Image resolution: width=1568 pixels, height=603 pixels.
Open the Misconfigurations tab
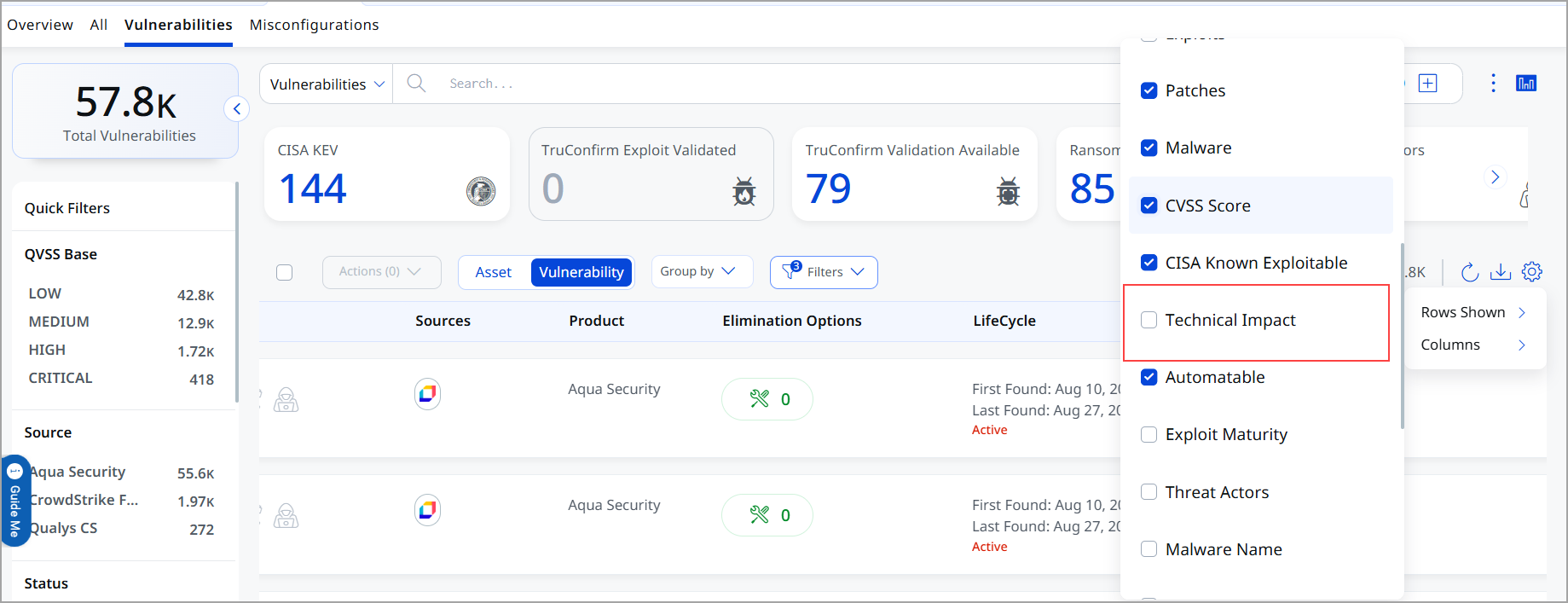[315, 25]
